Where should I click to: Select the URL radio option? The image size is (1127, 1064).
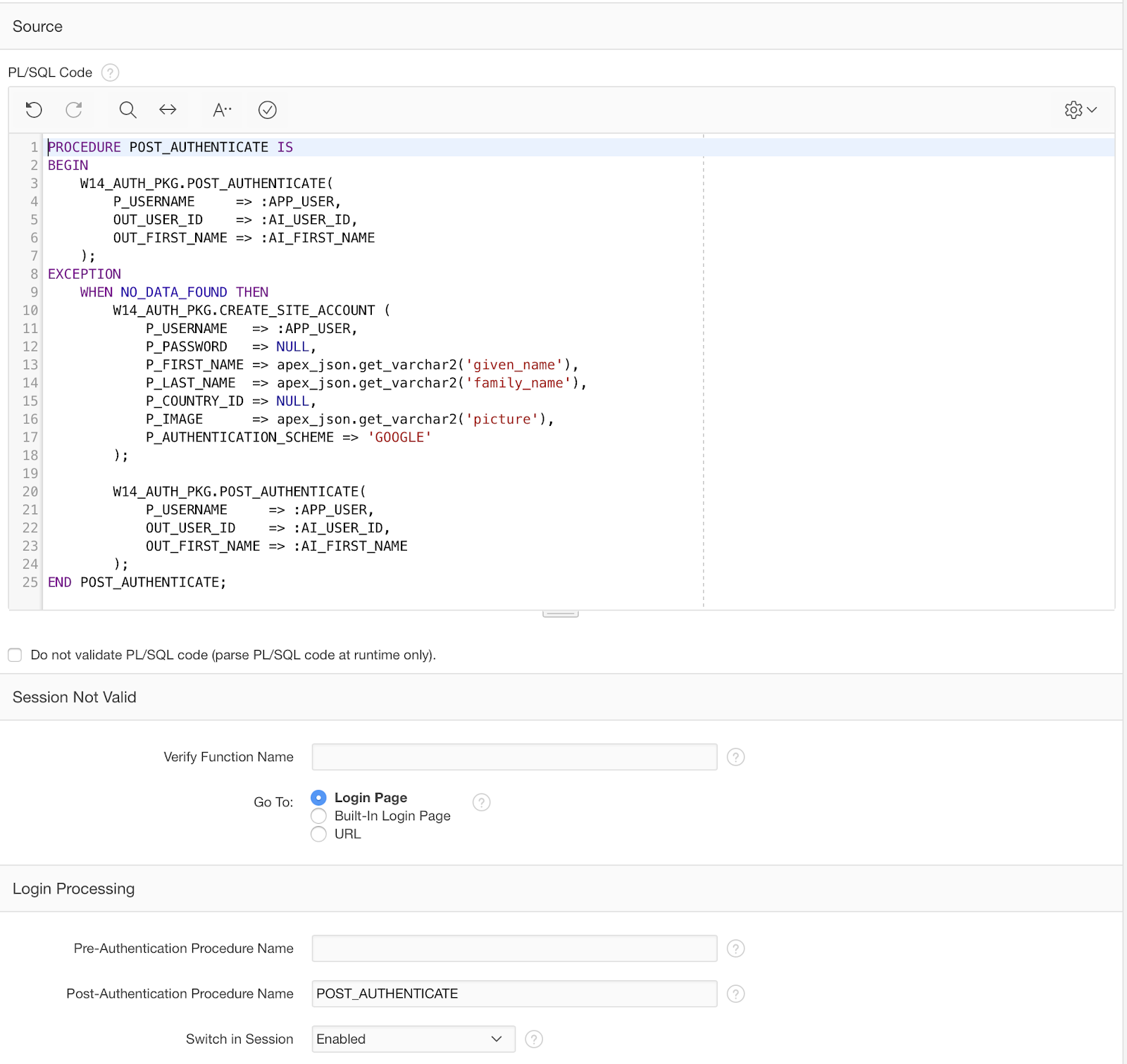[x=319, y=834]
